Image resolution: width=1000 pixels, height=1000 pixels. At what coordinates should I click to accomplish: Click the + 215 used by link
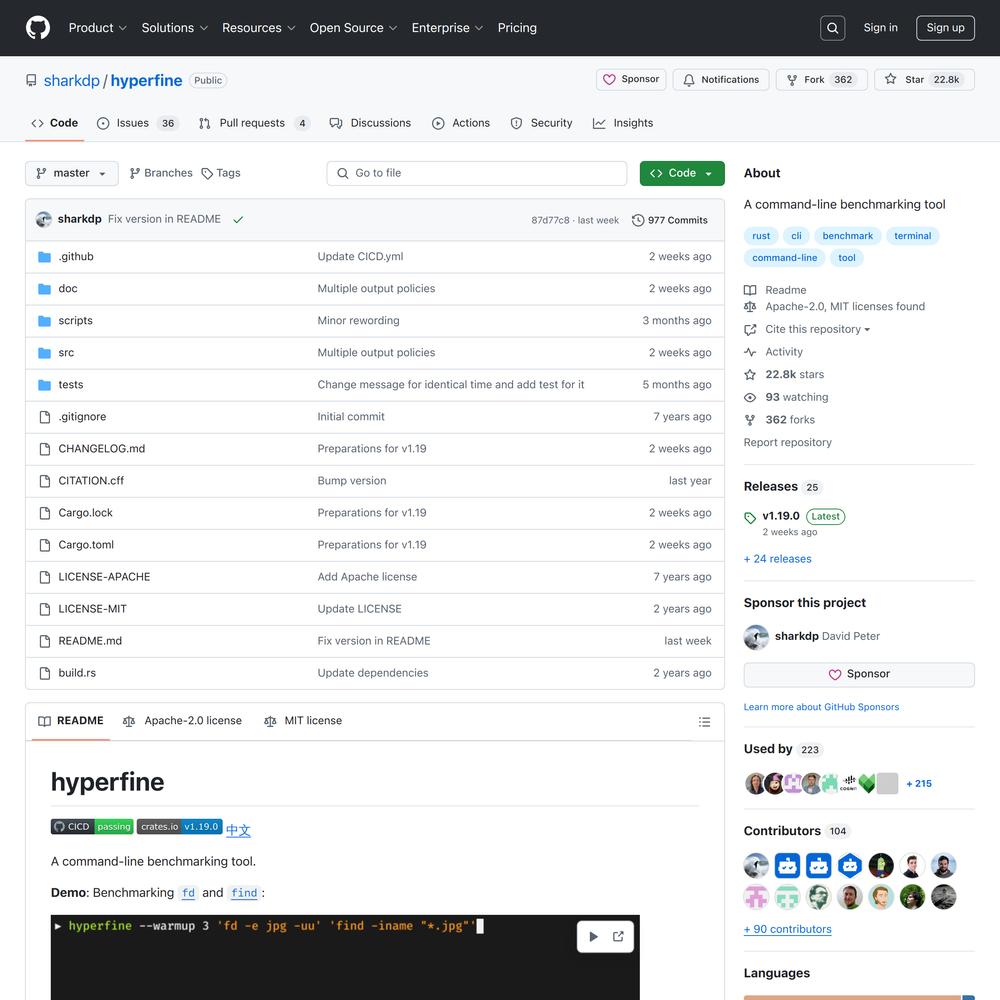[919, 784]
